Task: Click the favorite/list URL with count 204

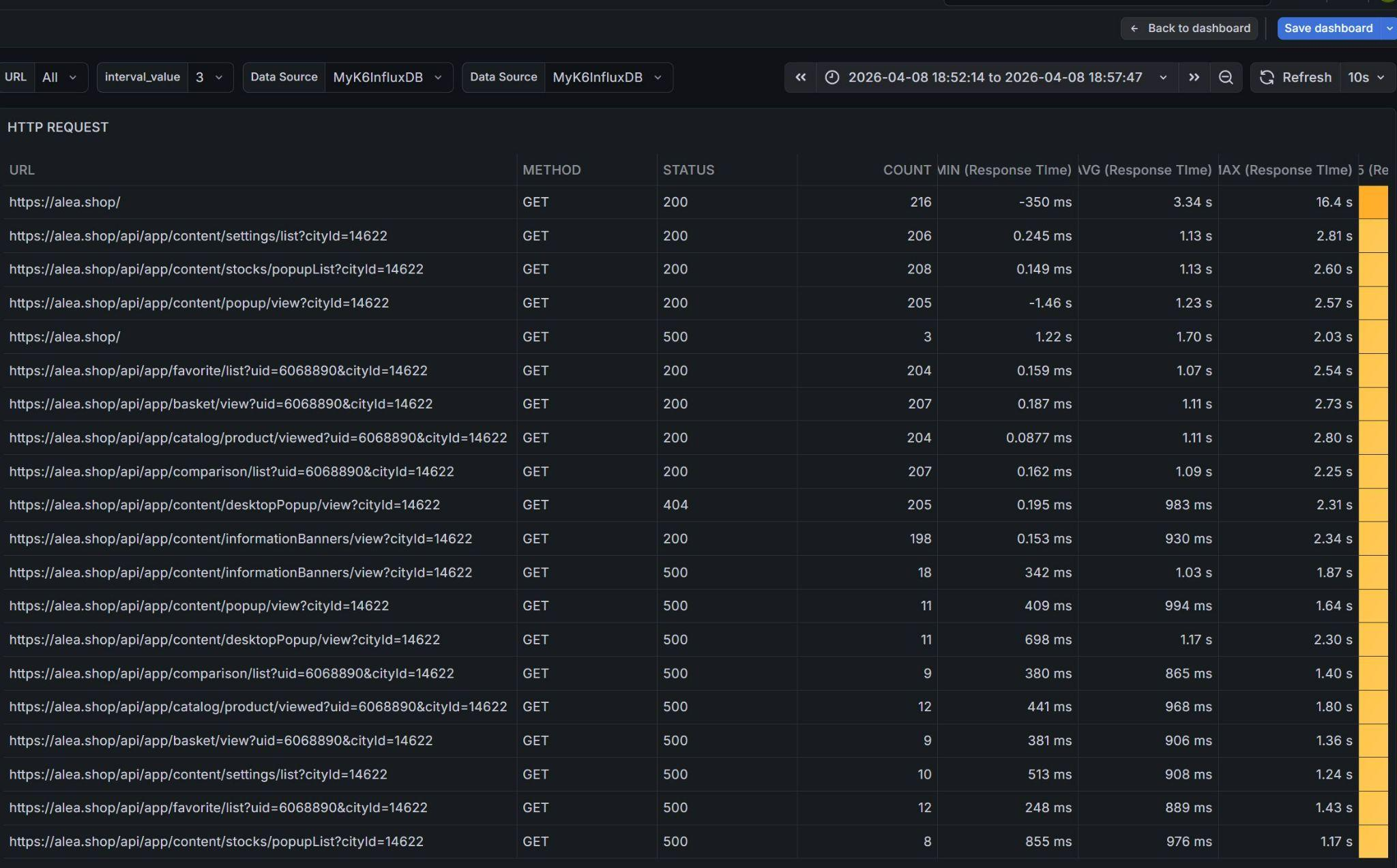Action: (218, 370)
